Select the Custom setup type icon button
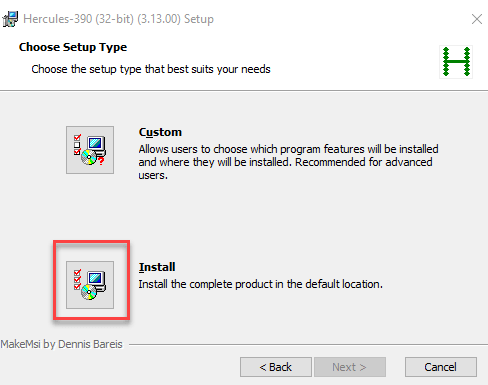This screenshot has height=385, width=488. coord(90,150)
